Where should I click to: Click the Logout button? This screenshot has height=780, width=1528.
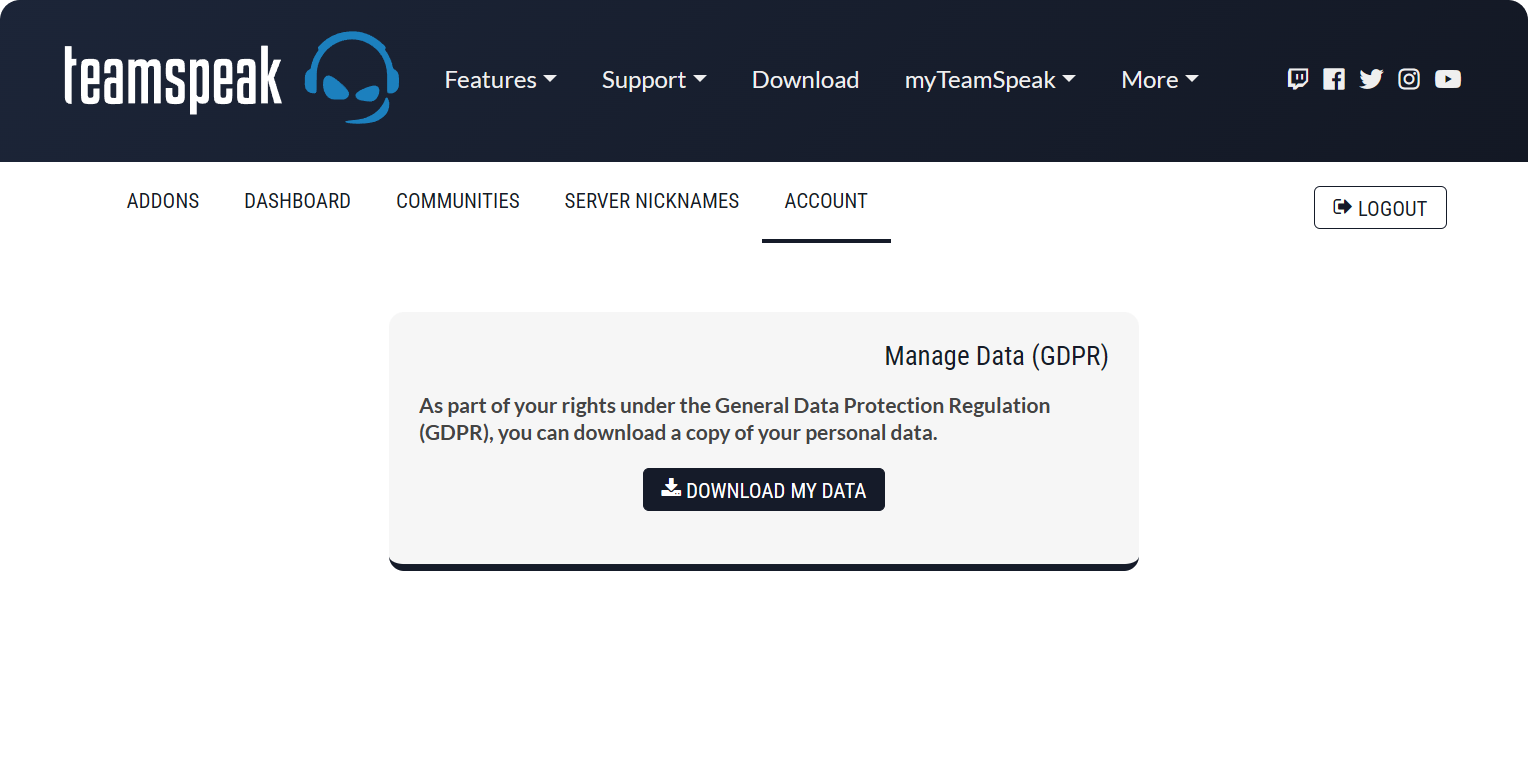click(1380, 208)
